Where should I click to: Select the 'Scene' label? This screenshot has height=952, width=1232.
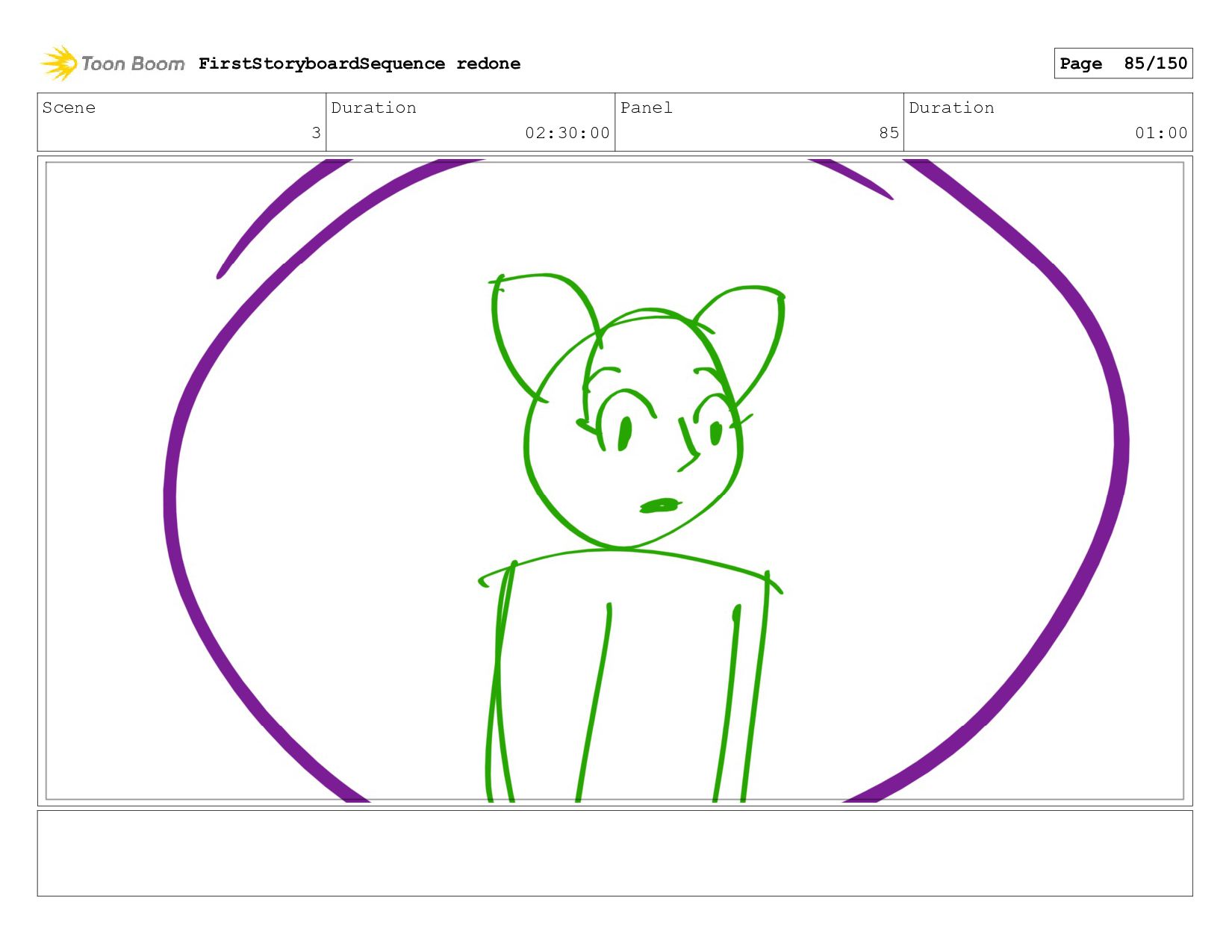pyautogui.click(x=69, y=108)
